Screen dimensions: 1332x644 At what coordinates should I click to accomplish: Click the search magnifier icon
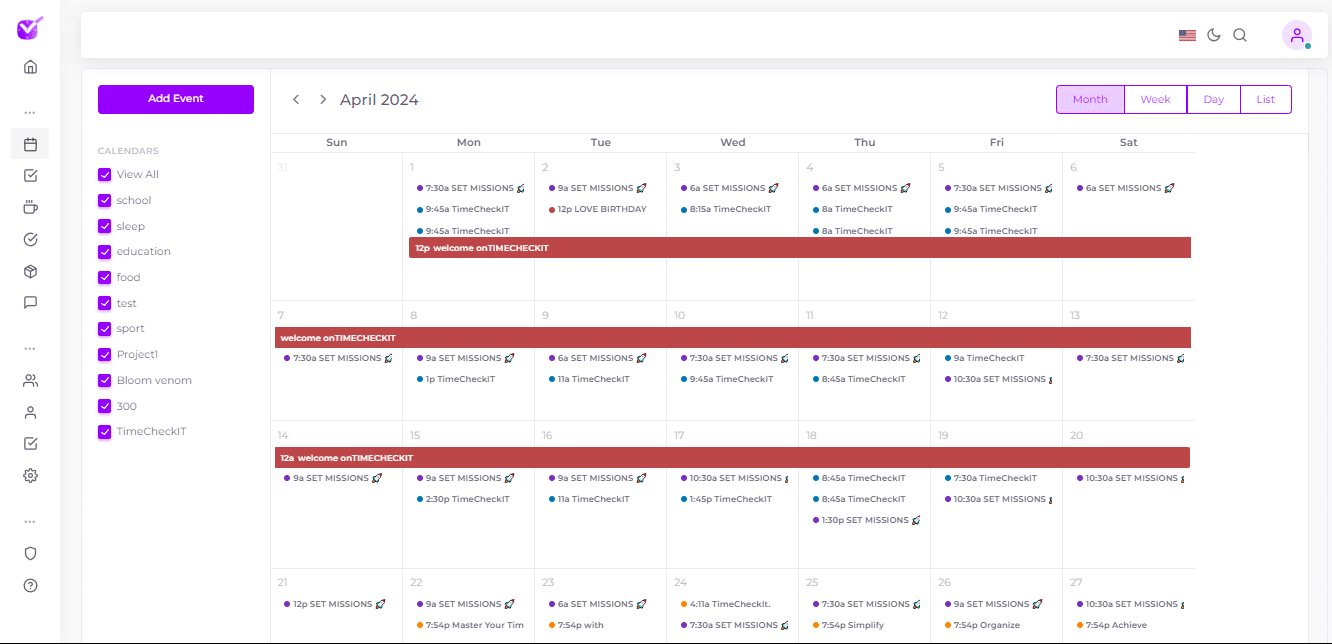pyautogui.click(x=1240, y=35)
